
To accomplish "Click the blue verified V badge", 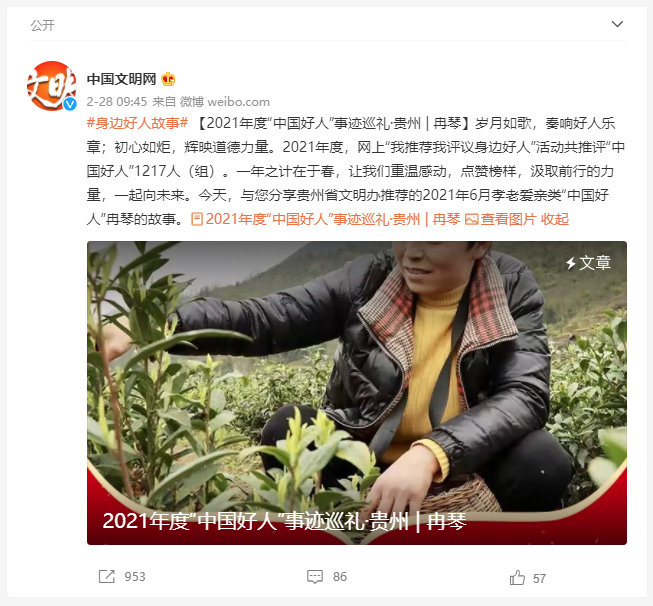I will pos(70,104).
